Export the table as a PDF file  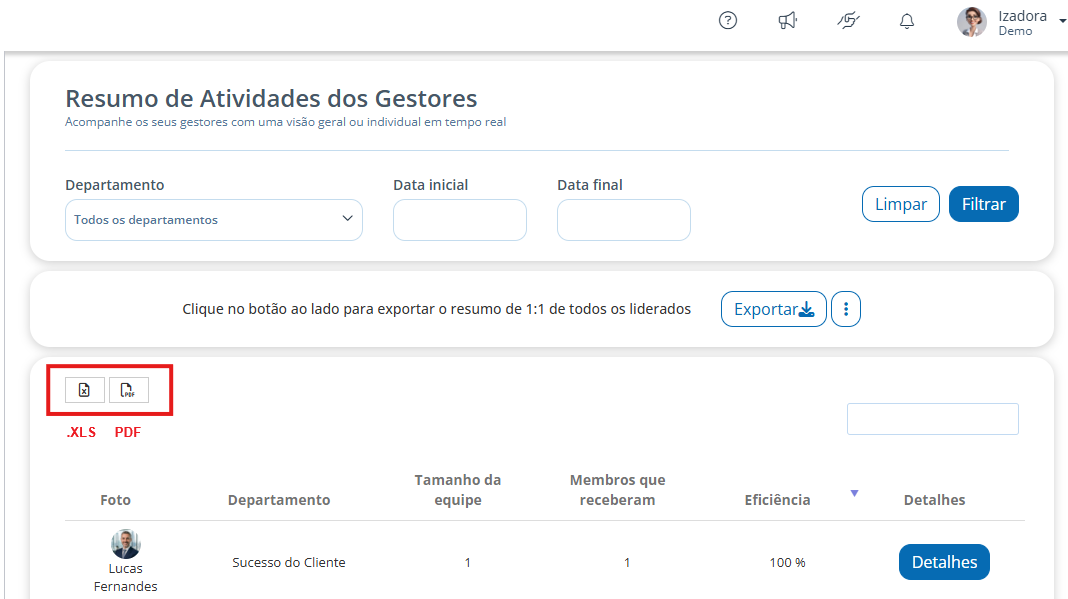pos(129,390)
